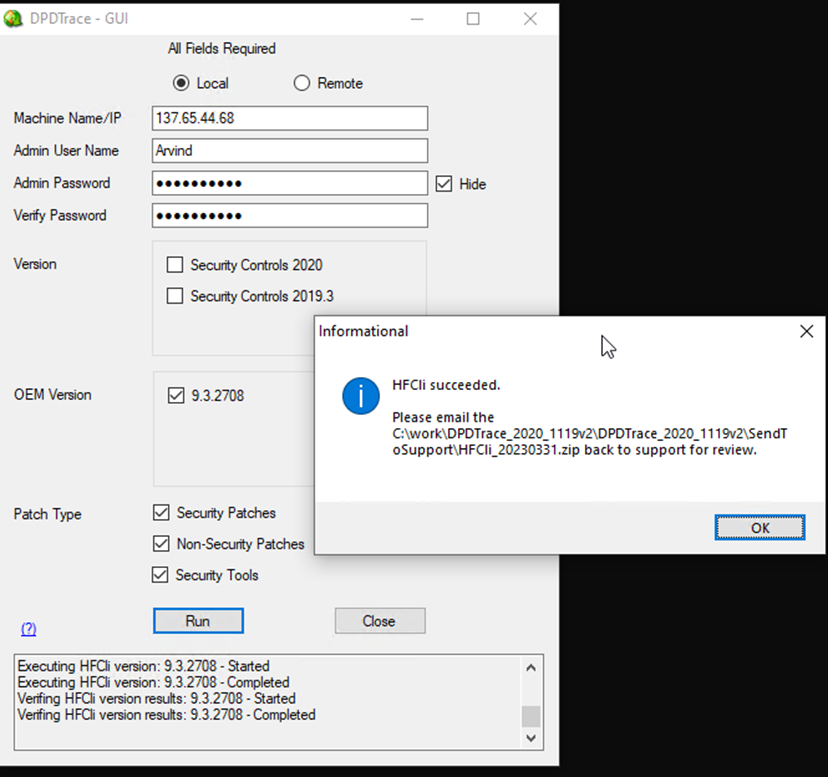This screenshot has width=828, height=777.
Task: Click into the Machine Name/IP field
Action: point(290,118)
